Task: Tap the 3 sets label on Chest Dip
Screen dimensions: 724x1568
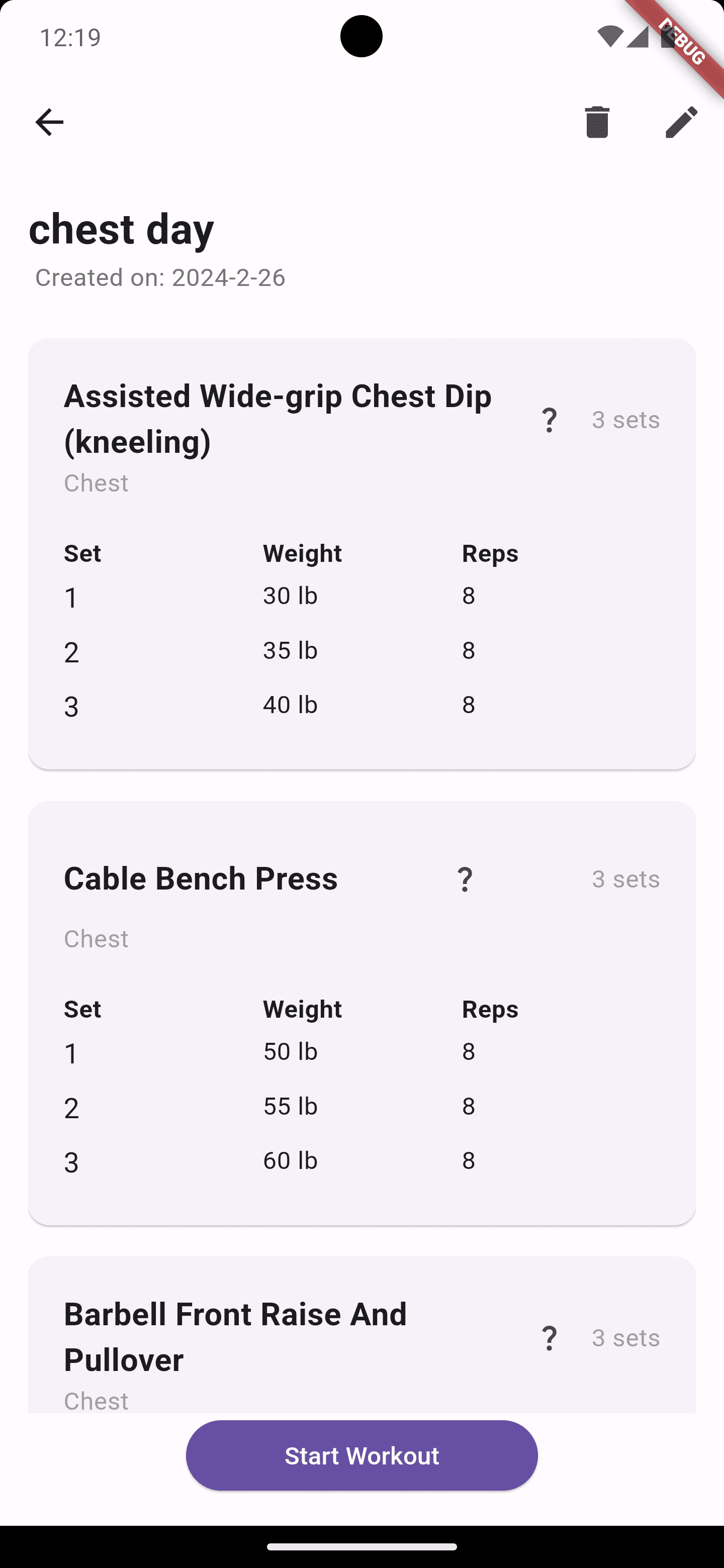Action: click(x=625, y=420)
